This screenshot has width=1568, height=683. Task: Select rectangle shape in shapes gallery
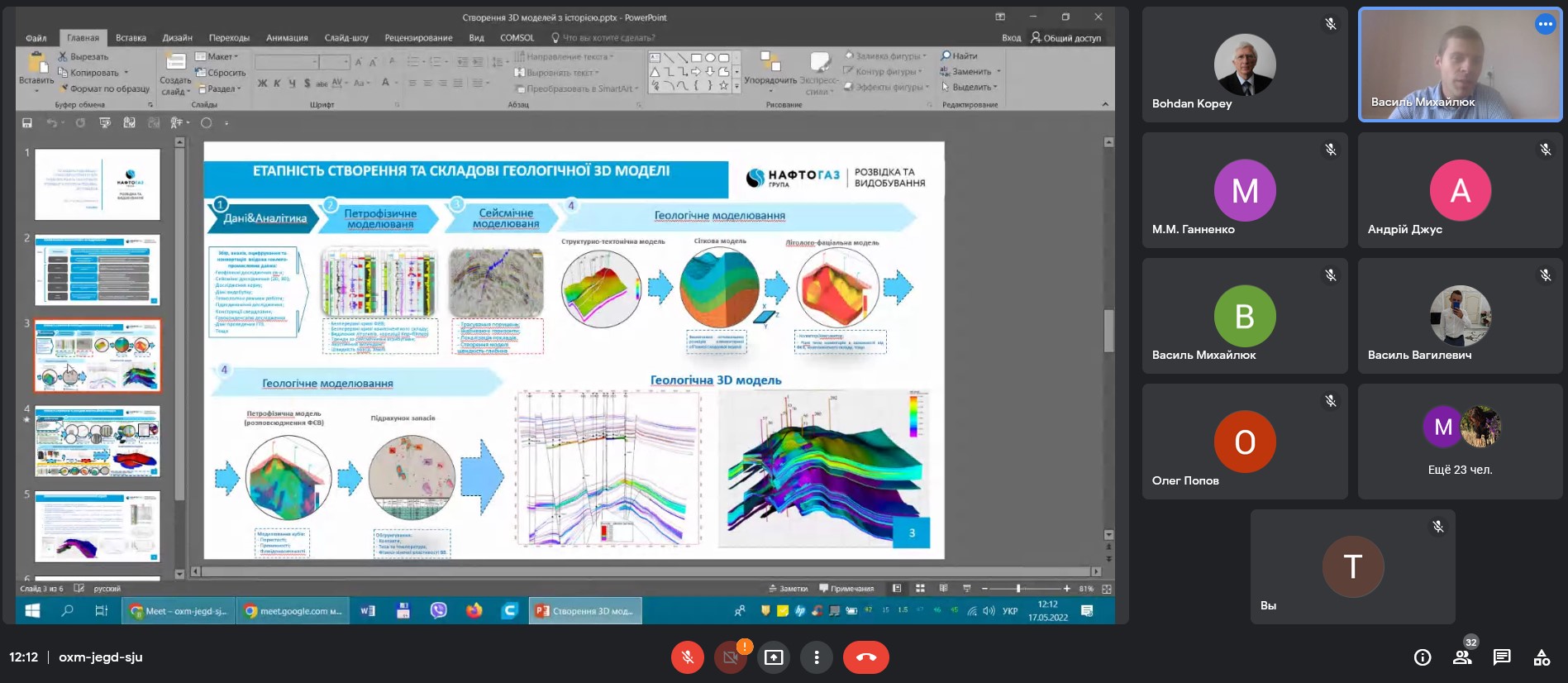[696, 58]
